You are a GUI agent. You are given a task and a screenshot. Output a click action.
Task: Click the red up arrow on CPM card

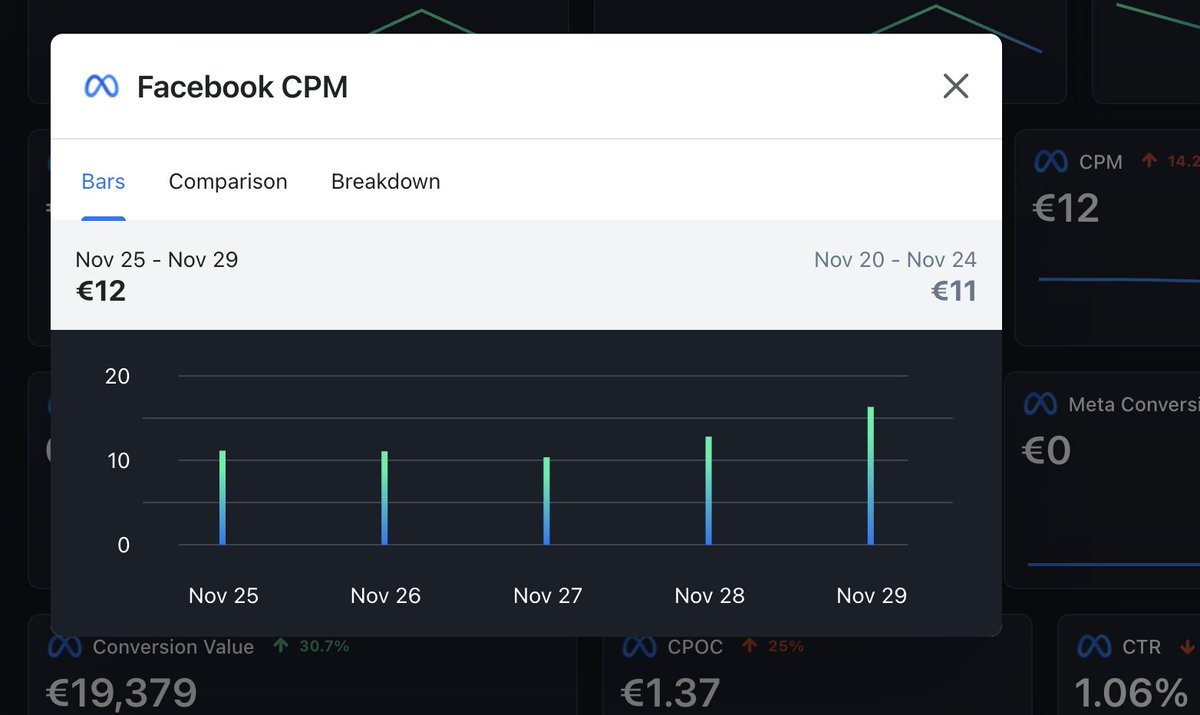click(1149, 160)
